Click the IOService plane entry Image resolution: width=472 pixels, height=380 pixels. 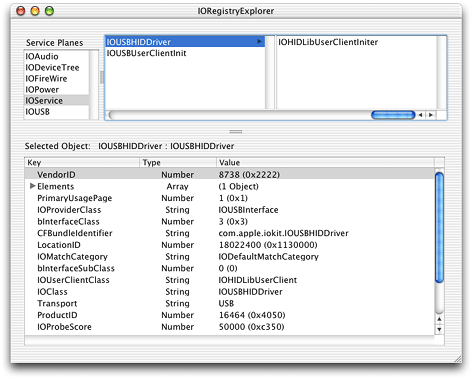(x=57, y=100)
